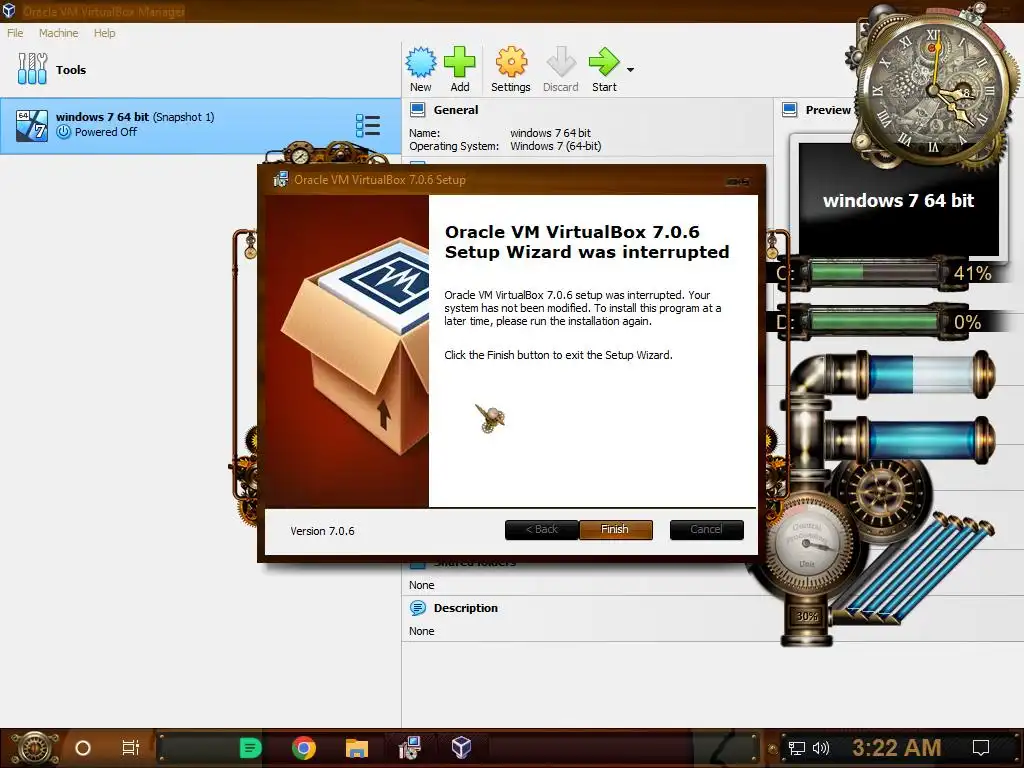Click the Description section header
This screenshot has width=1024, height=768.
tap(466, 608)
